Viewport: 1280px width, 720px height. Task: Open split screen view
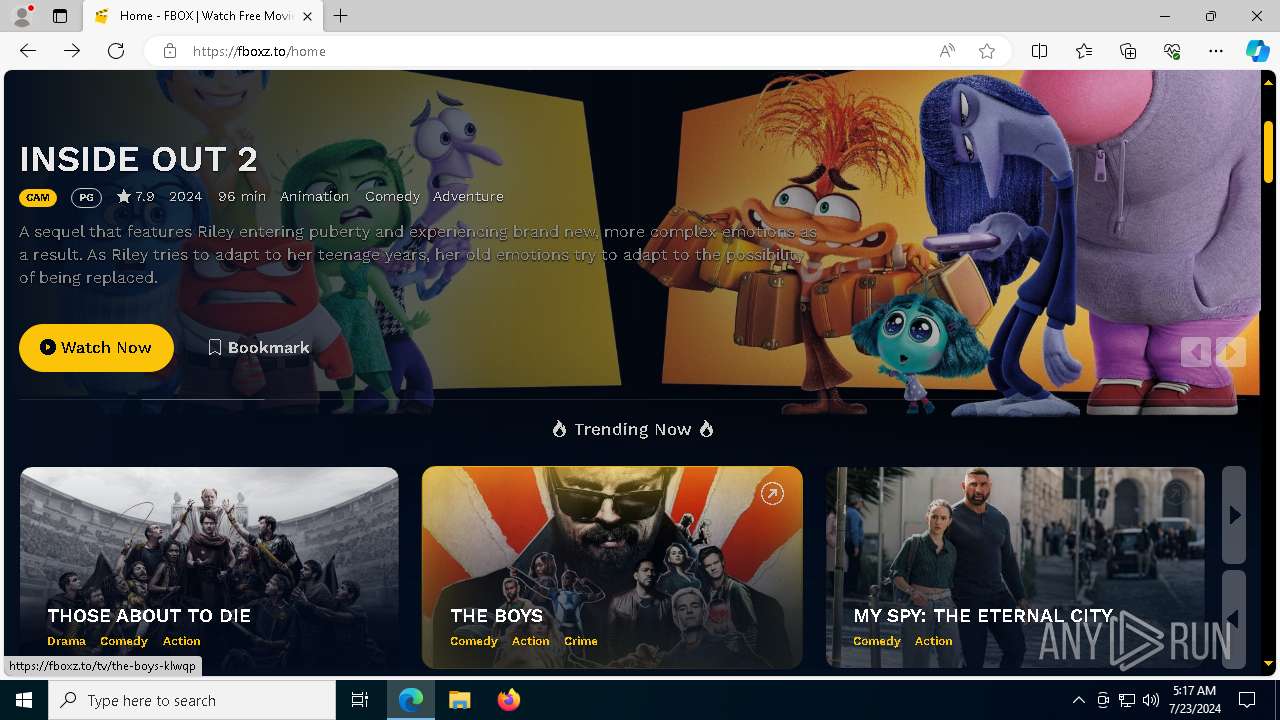[x=1040, y=51]
